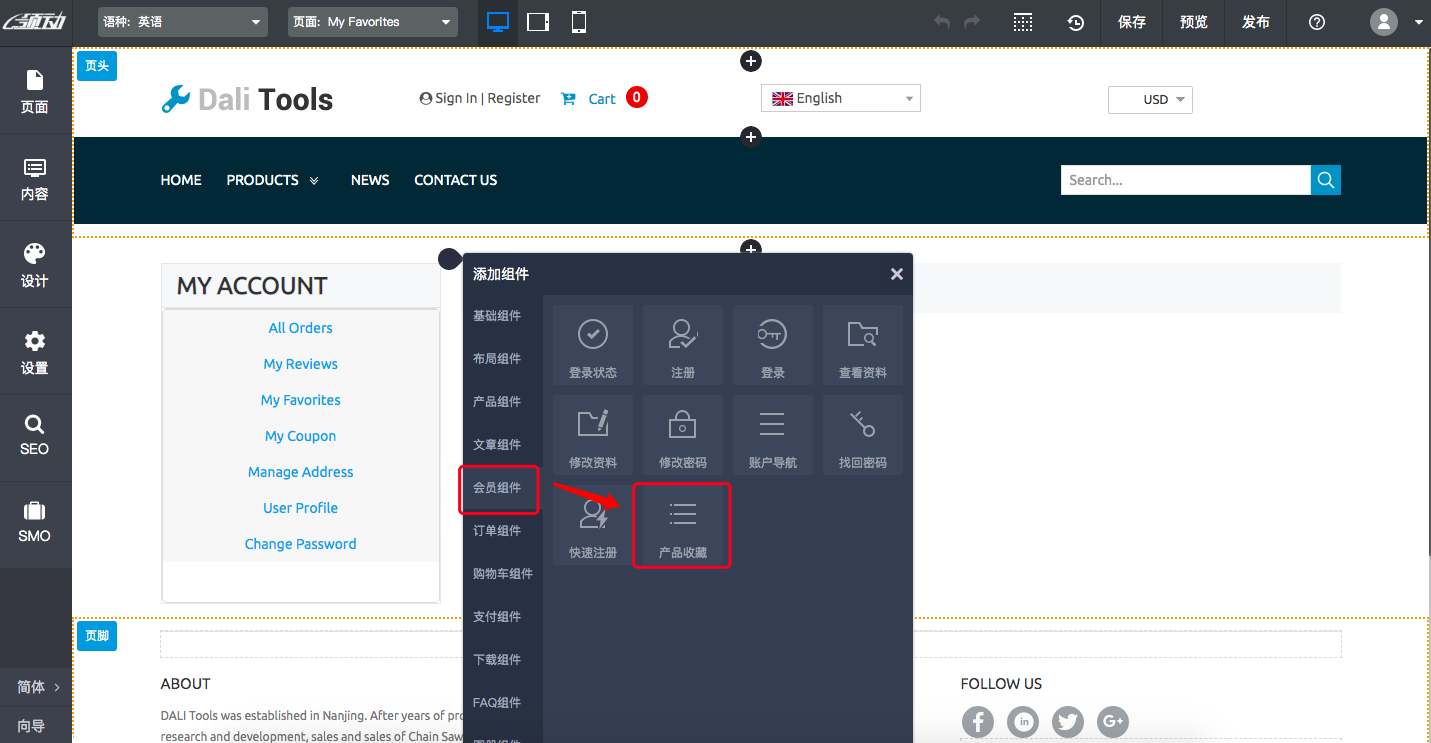Switch to desktop preview mode icon
The height and width of the screenshot is (743, 1431).
498,22
